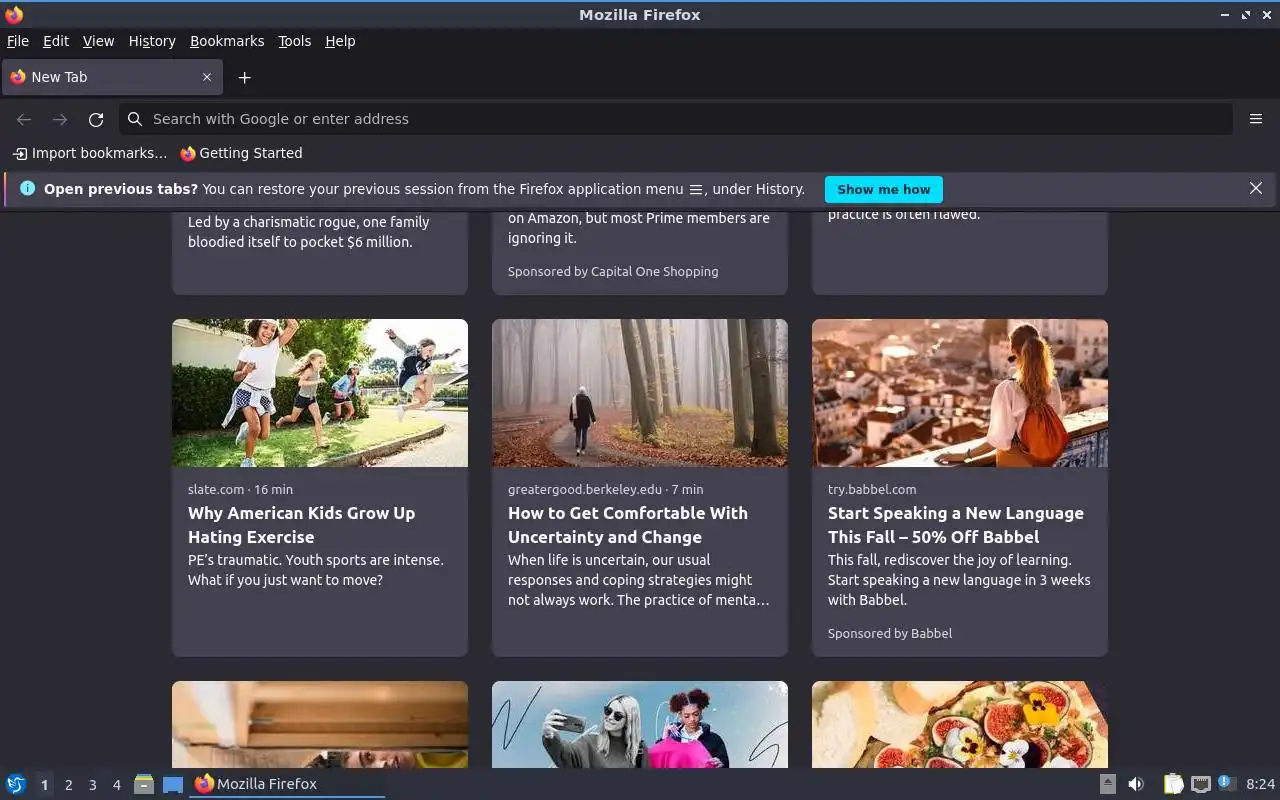1280x800 pixels.
Task: Switch to workspace 3
Action: 92,785
